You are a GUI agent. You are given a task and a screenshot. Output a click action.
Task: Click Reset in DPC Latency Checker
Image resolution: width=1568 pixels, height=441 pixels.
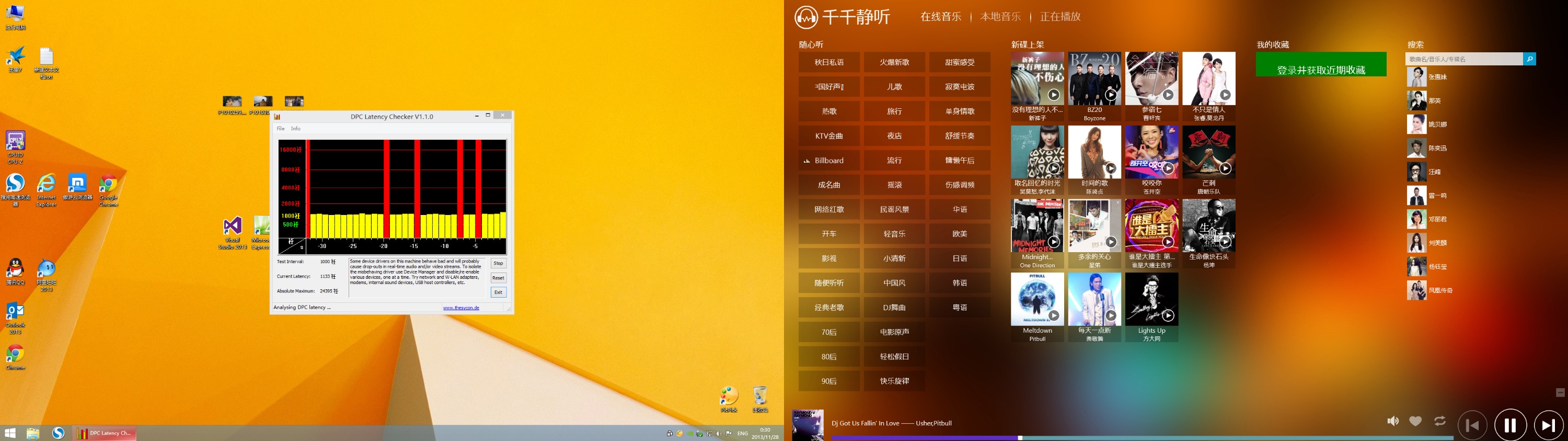point(498,278)
